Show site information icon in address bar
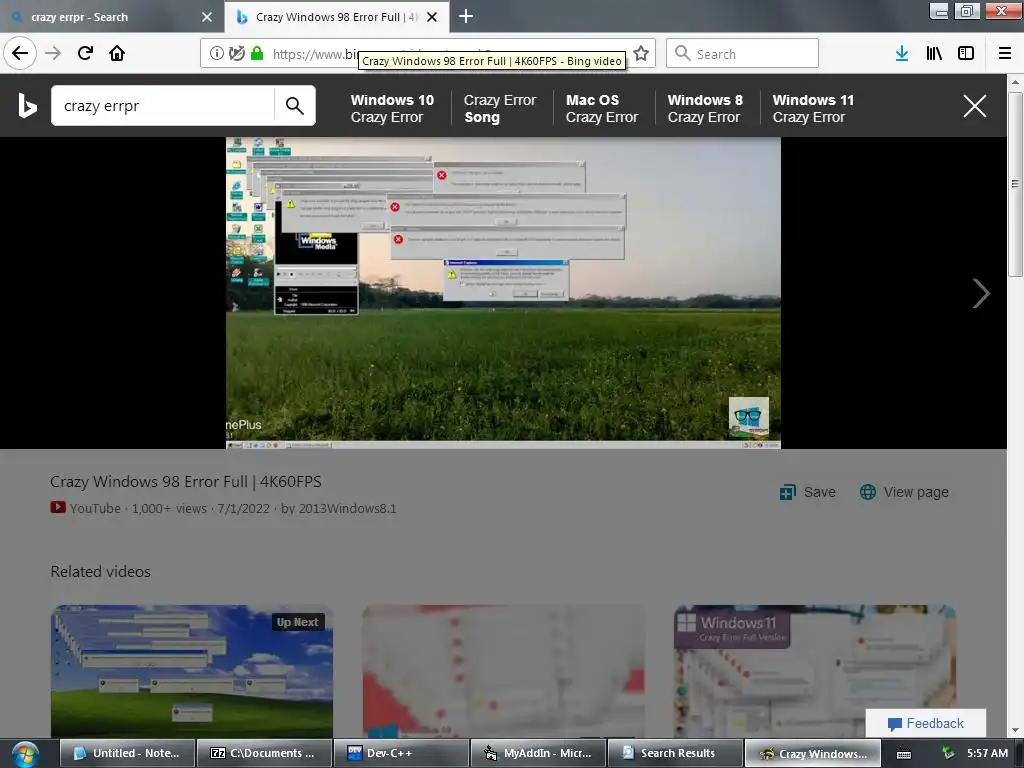The image size is (1024, 768). click(216, 54)
